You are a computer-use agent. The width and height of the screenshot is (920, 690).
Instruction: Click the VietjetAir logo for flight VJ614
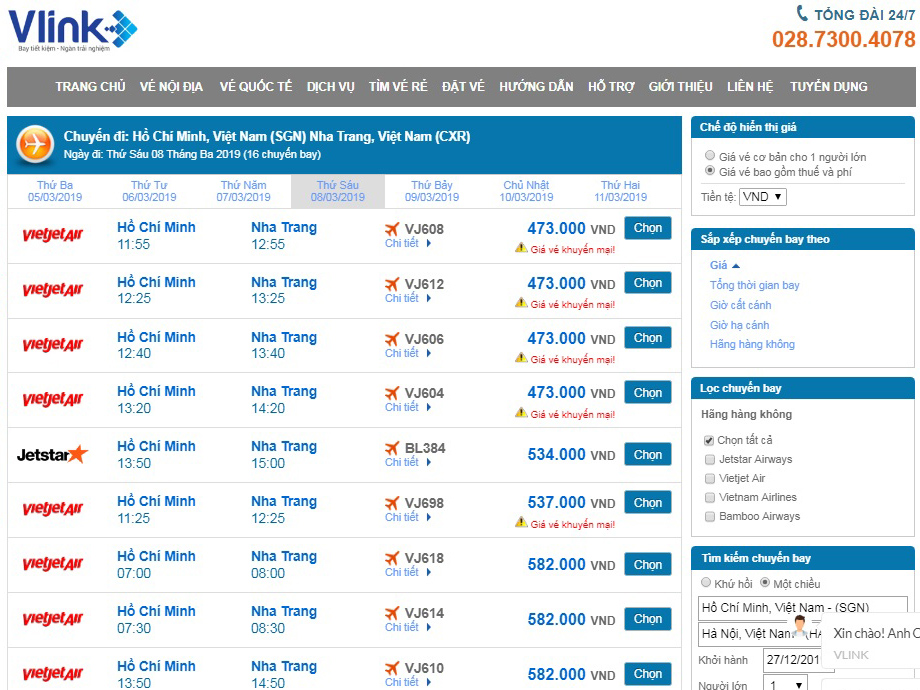[53, 620]
